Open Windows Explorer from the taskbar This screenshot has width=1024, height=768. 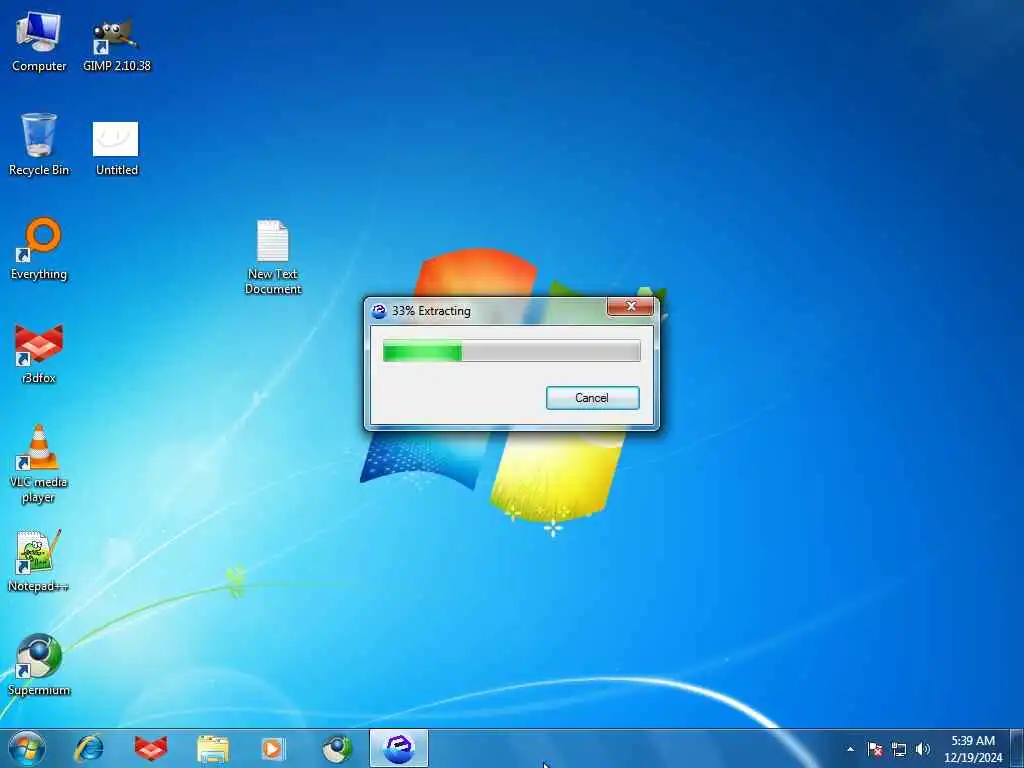213,748
